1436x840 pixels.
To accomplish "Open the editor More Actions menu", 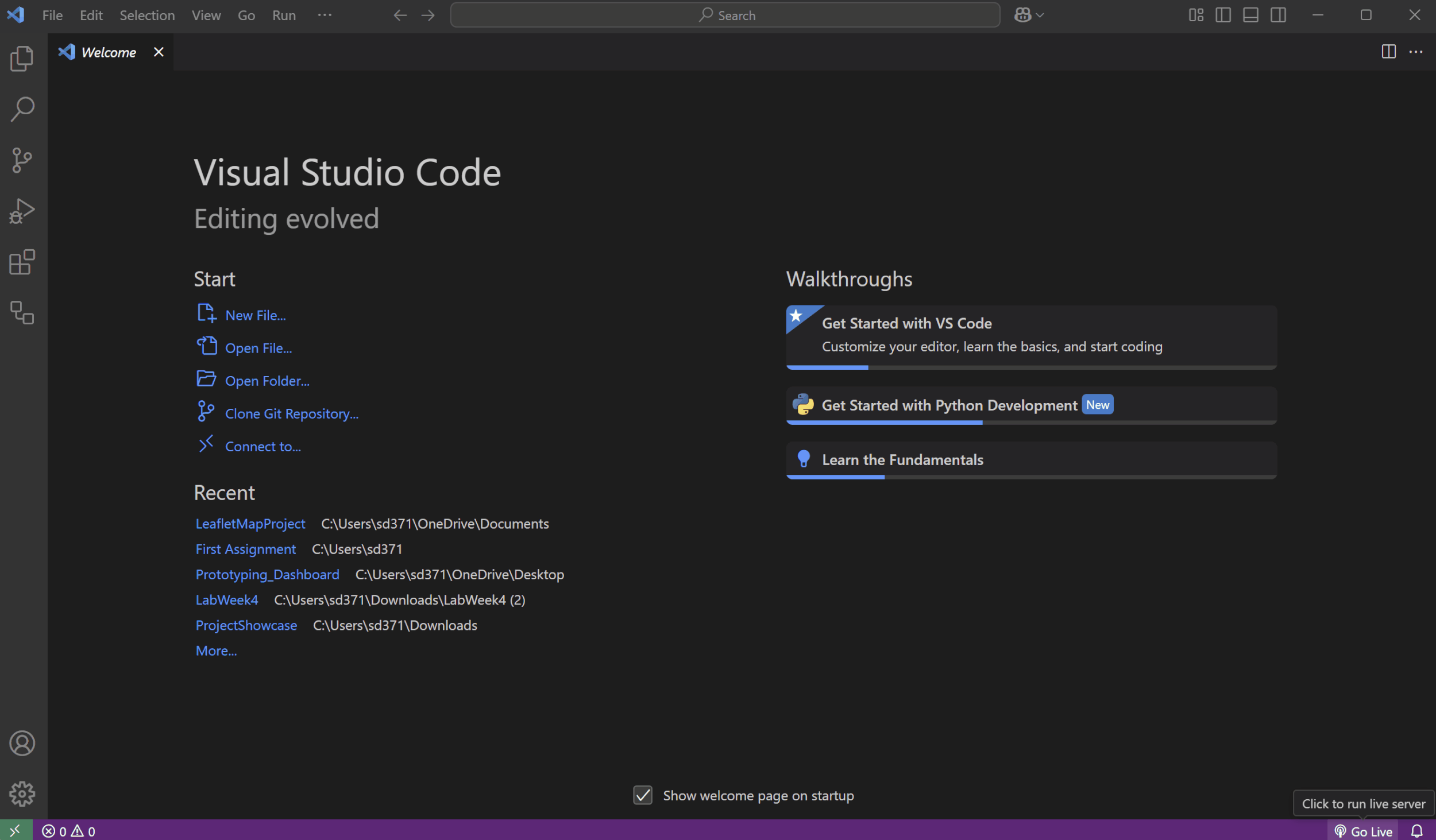I will pos(1416,52).
